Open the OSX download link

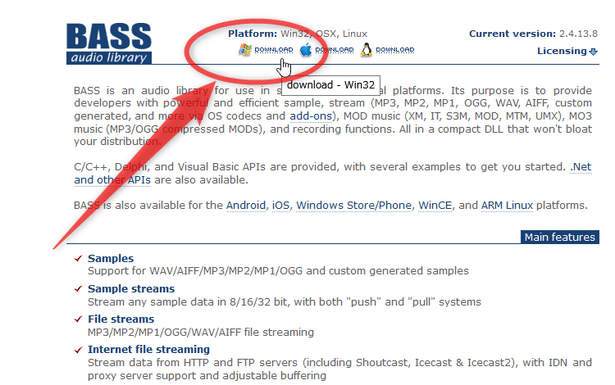click(x=334, y=50)
